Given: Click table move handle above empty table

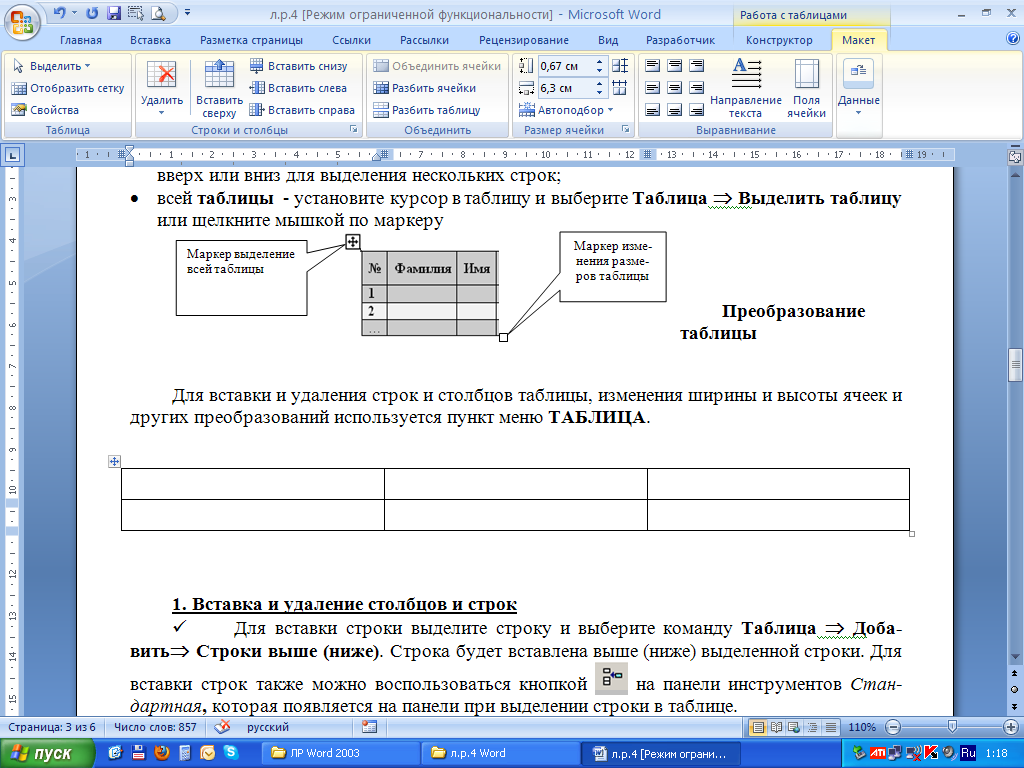Looking at the screenshot, I should click(x=114, y=461).
